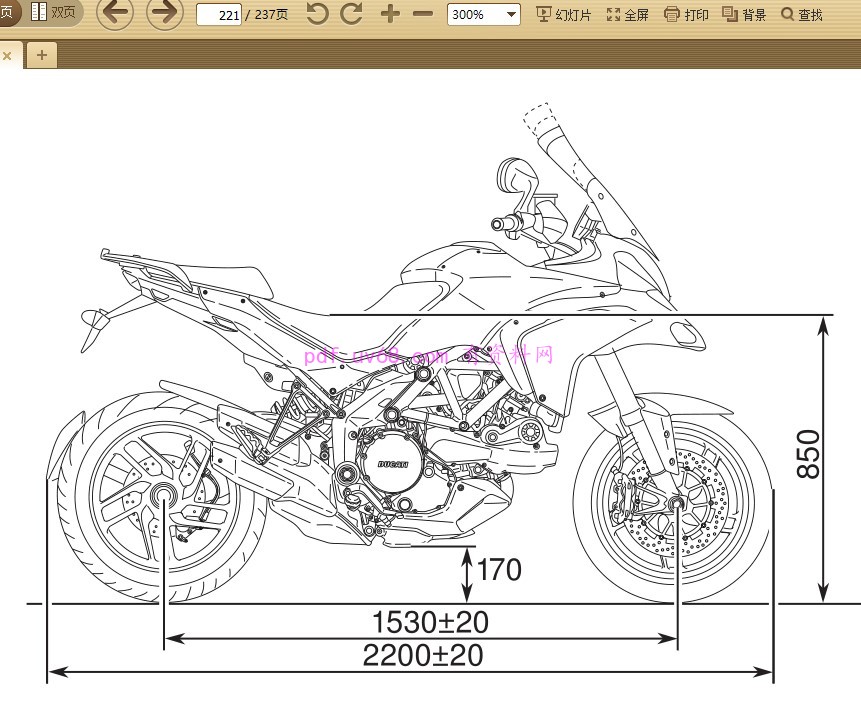
Task: Click the 1530±20 wheelbase dimension text
Action: [x=430, y=622]
